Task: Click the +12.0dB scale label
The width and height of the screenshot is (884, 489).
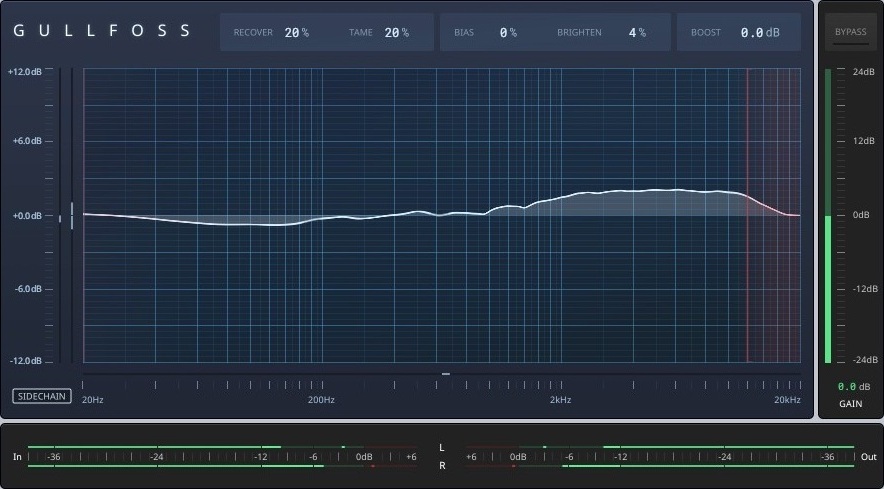Action: (x=24, y=72)
